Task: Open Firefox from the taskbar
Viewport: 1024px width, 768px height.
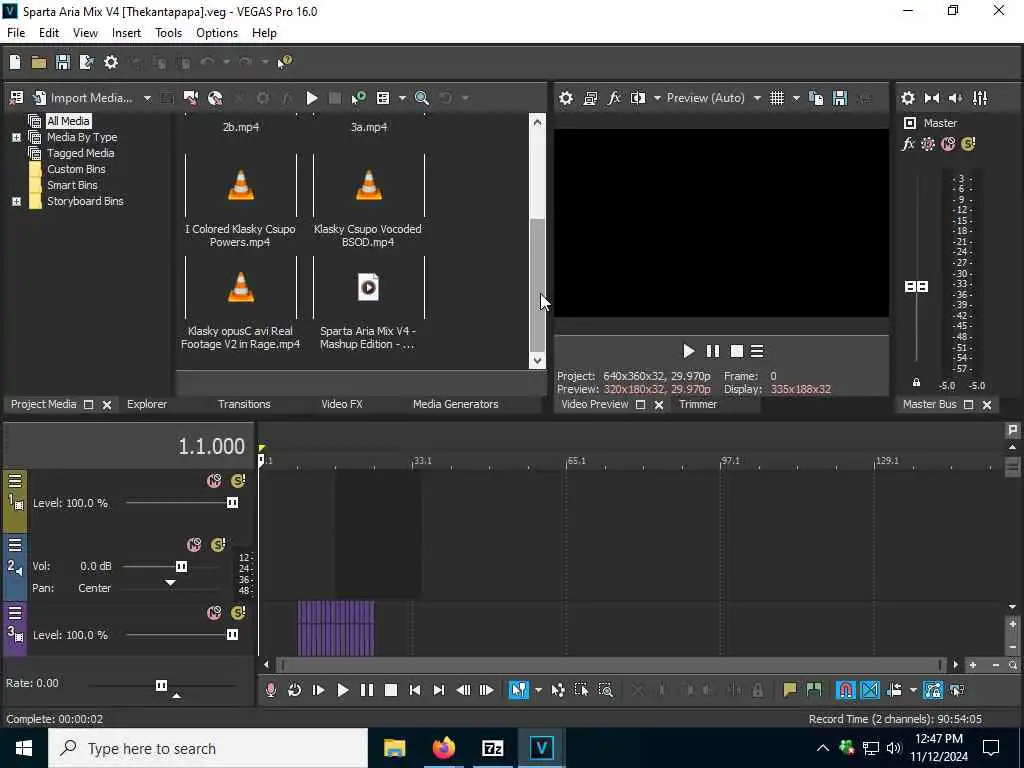Action: pos(443,748)
